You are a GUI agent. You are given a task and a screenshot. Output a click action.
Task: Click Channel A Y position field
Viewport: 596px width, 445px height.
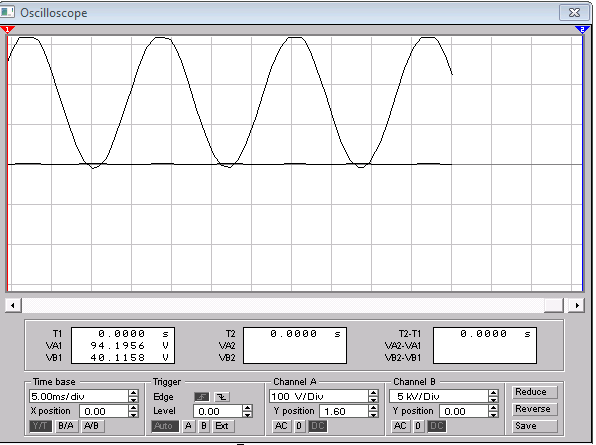point(344,411)
